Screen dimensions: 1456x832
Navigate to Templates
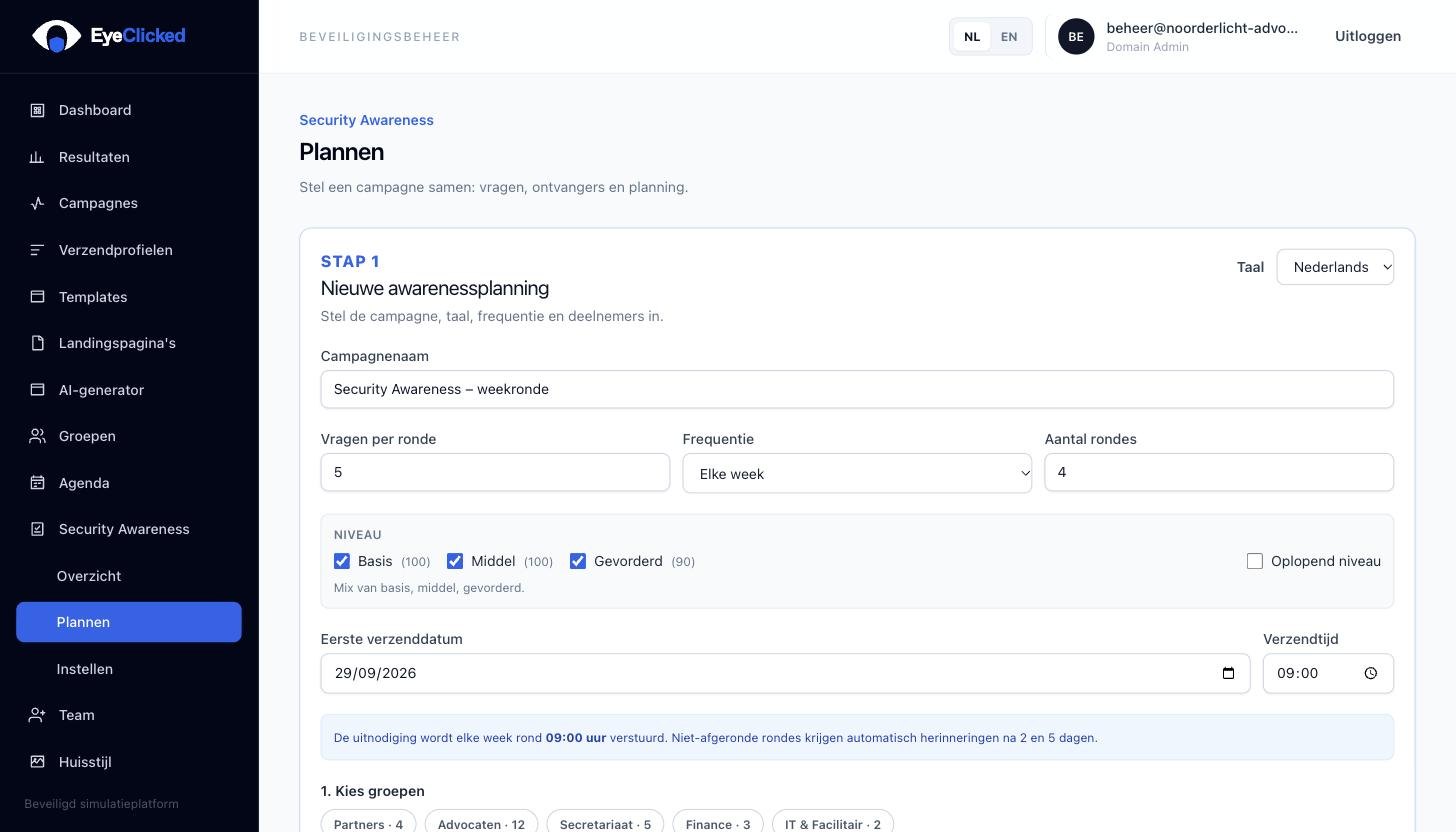[x=129, y=297]
